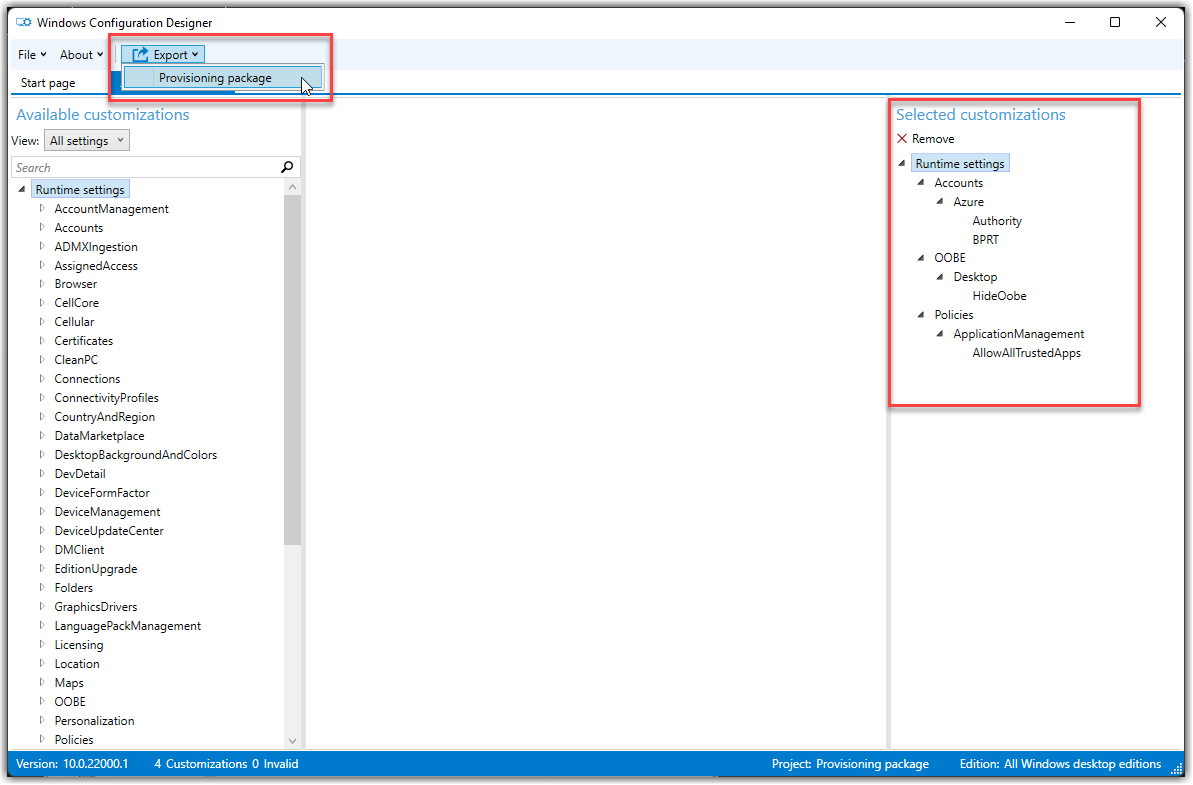
Task: Select the Maps tree item
Action: (69, 683)
